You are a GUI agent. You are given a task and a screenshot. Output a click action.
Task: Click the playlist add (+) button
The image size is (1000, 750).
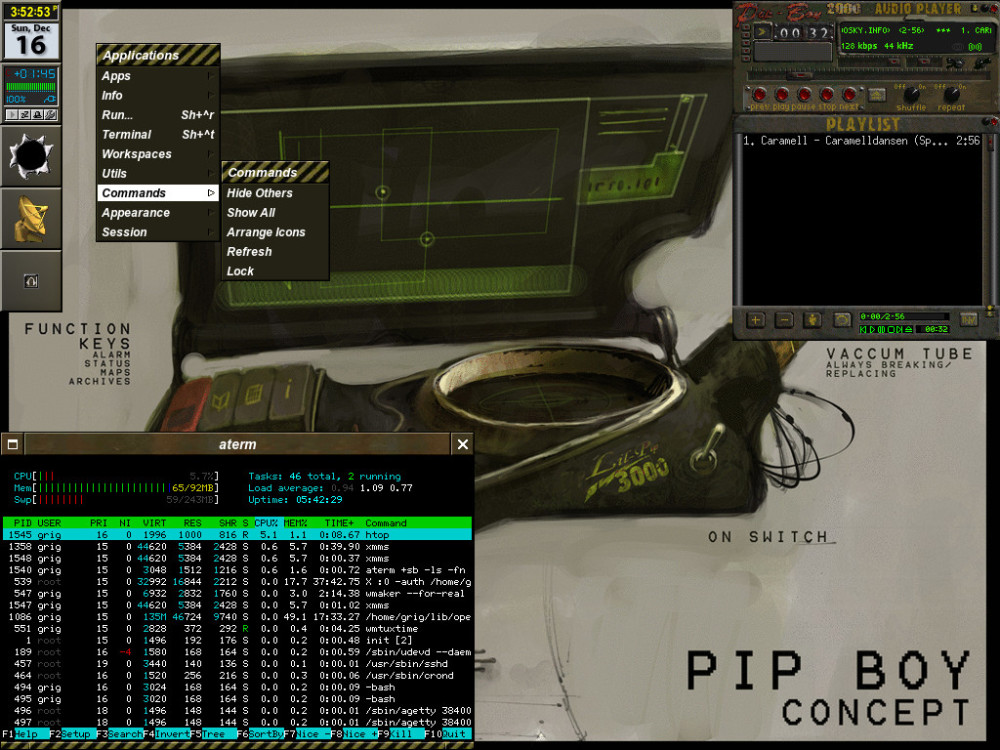[756, 320]
